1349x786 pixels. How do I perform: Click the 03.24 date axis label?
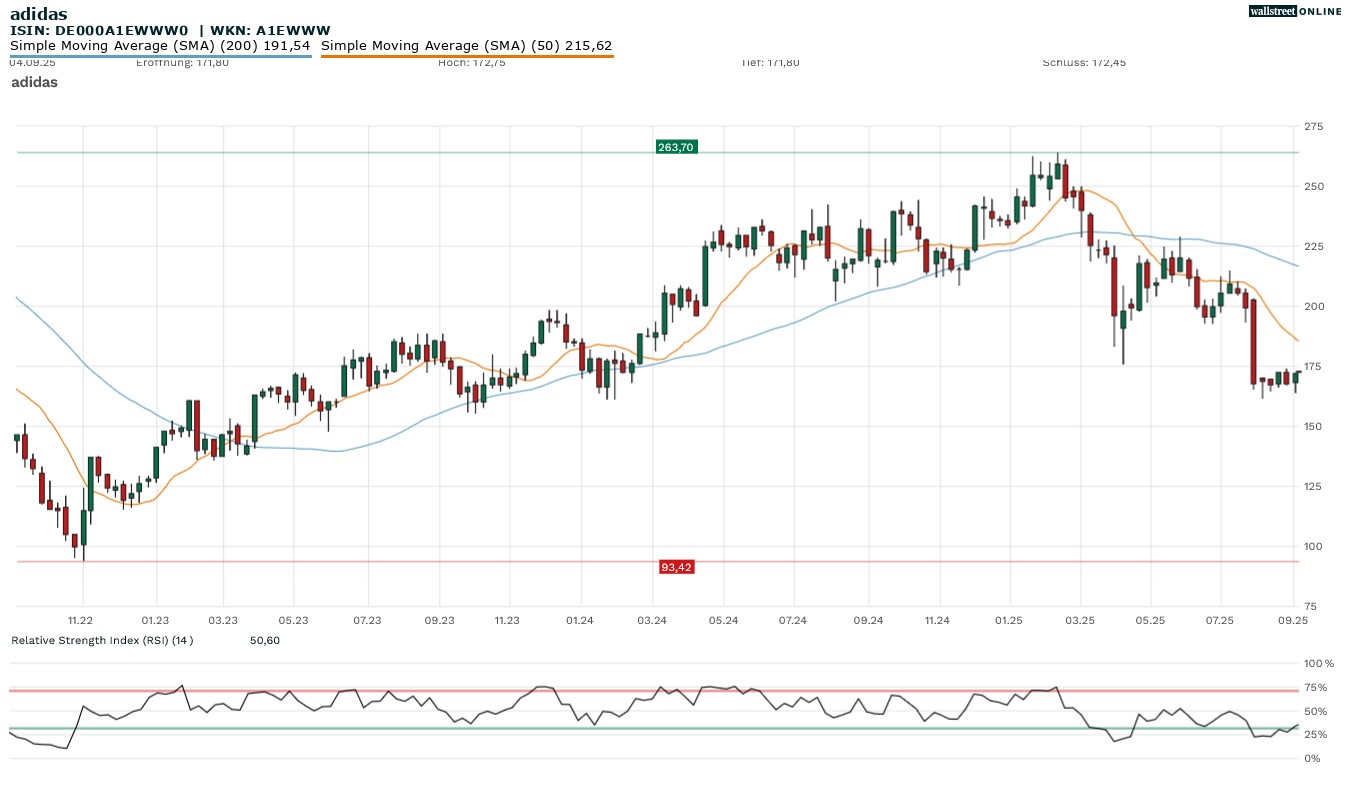click(x=652, y=621)
